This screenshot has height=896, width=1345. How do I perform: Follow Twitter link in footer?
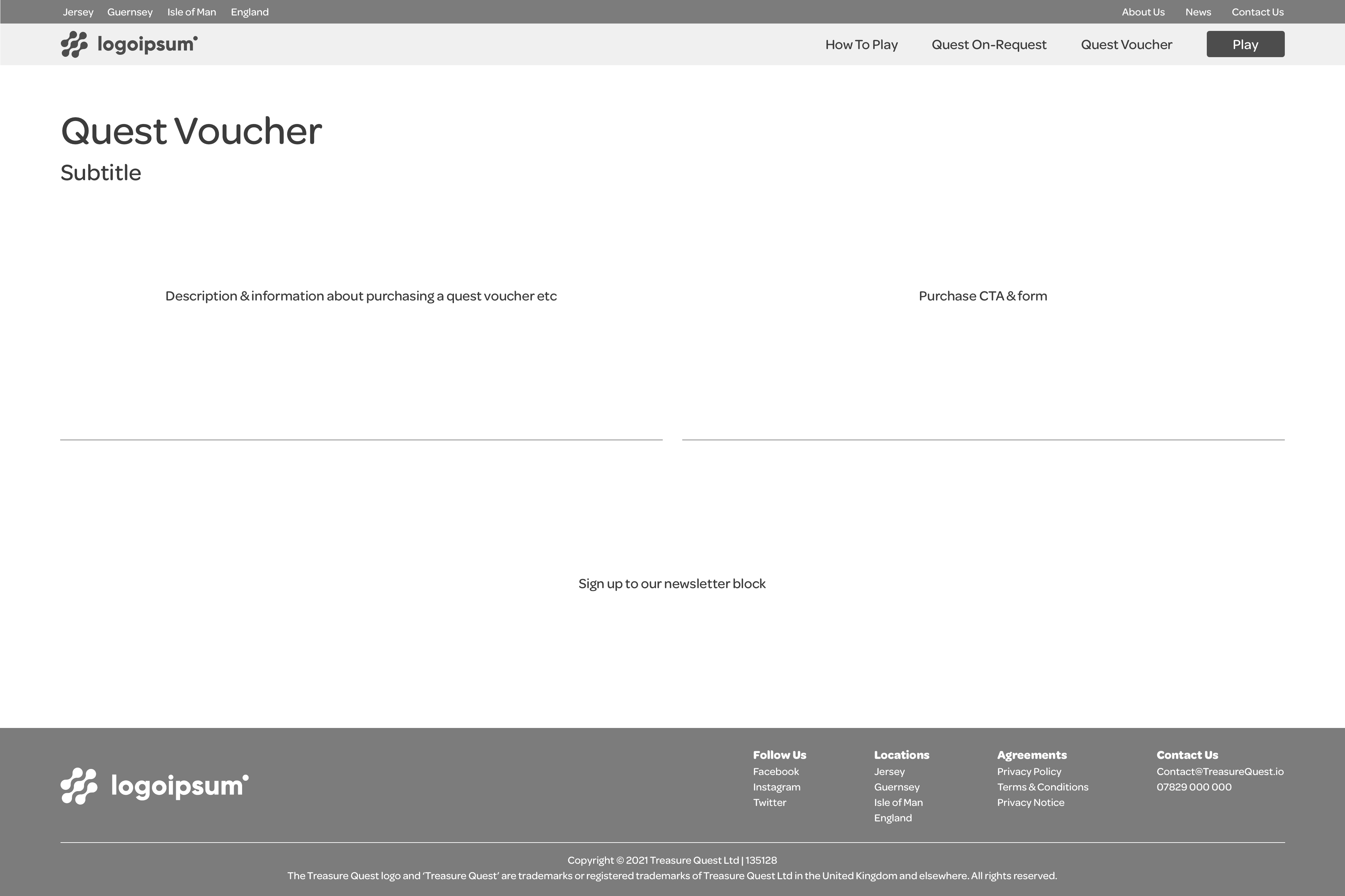point(769,802)
